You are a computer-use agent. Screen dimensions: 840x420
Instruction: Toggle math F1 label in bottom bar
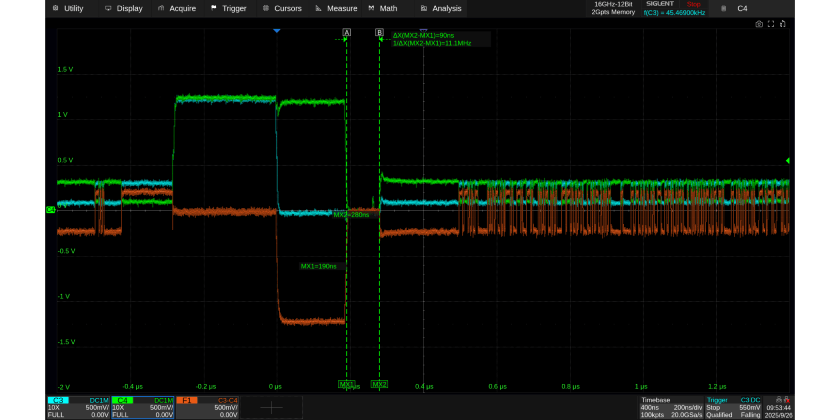tap(185, 400)
